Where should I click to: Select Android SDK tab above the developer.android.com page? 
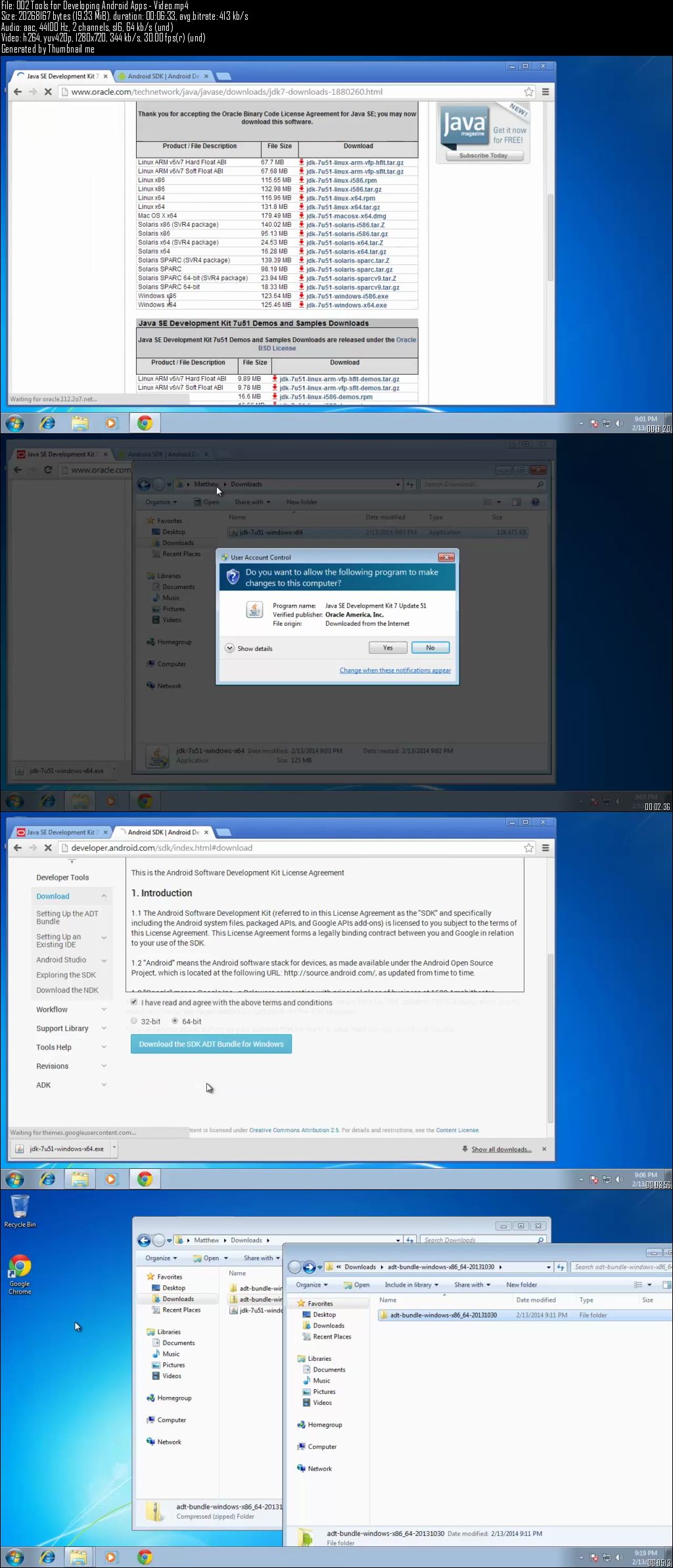(163, 832)
